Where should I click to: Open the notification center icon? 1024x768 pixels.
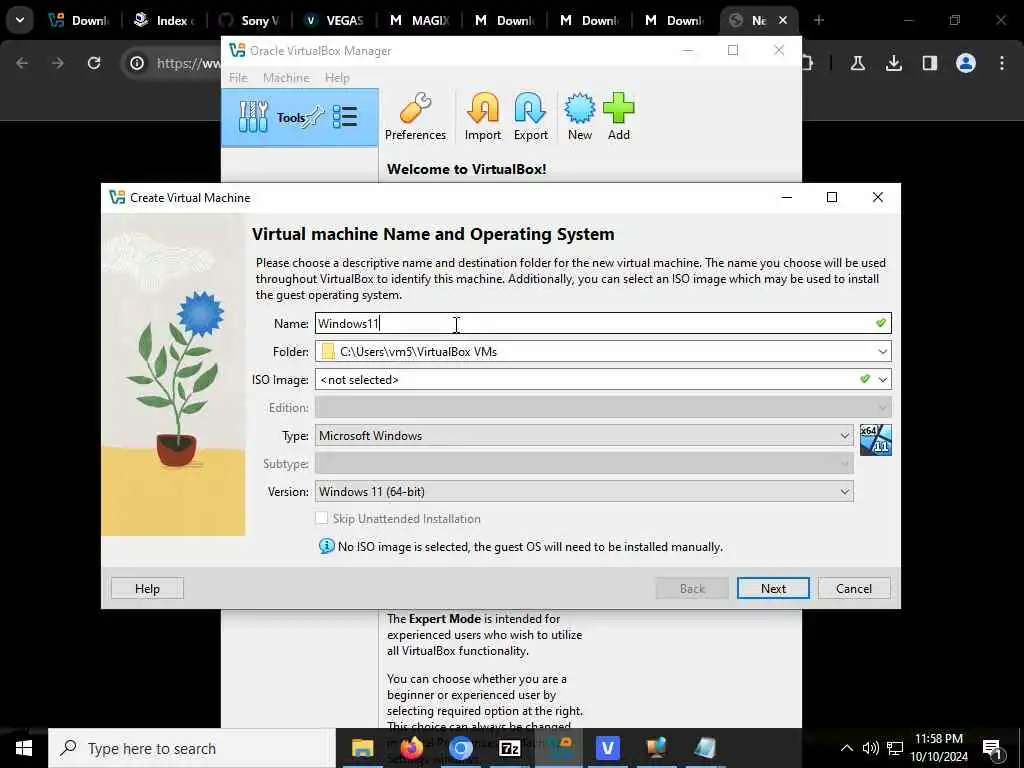(x=991, y=748)
